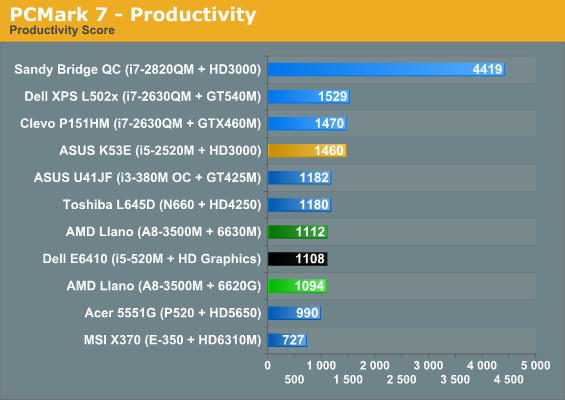
Task: Click the axis label "1 000"
Action: click(321, 365)
